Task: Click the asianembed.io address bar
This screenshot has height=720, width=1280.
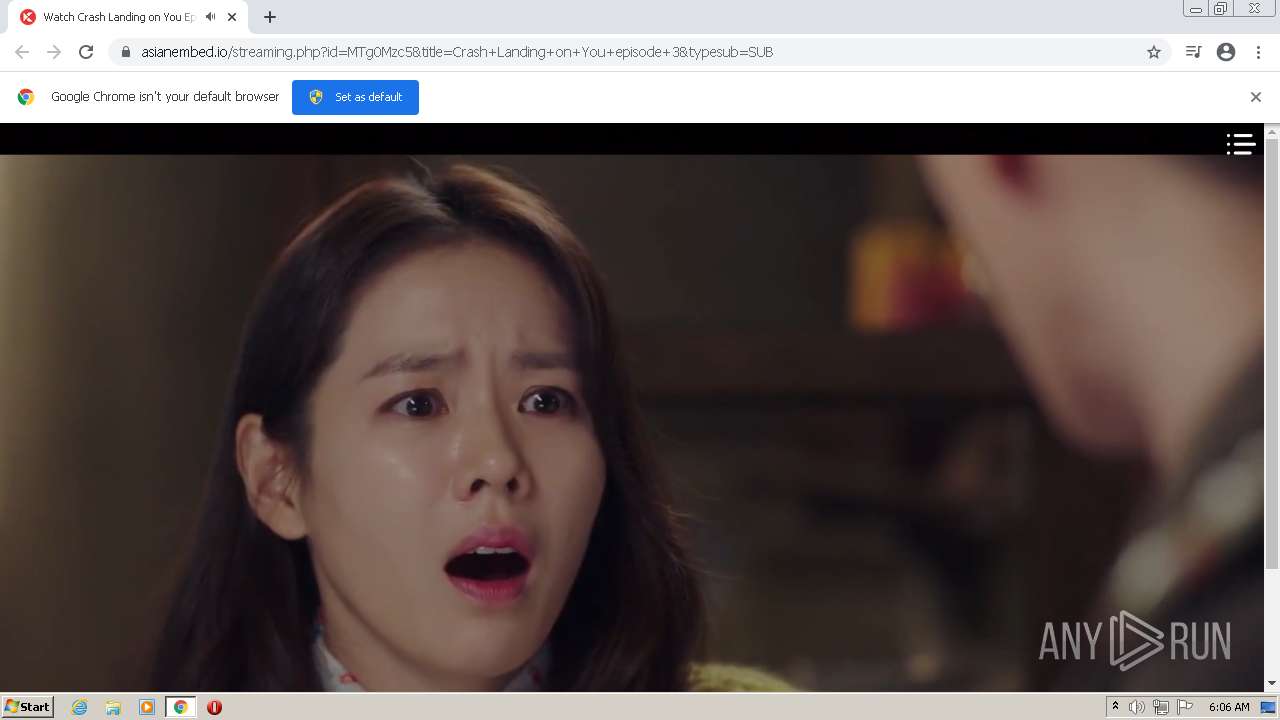Action: 640,52
